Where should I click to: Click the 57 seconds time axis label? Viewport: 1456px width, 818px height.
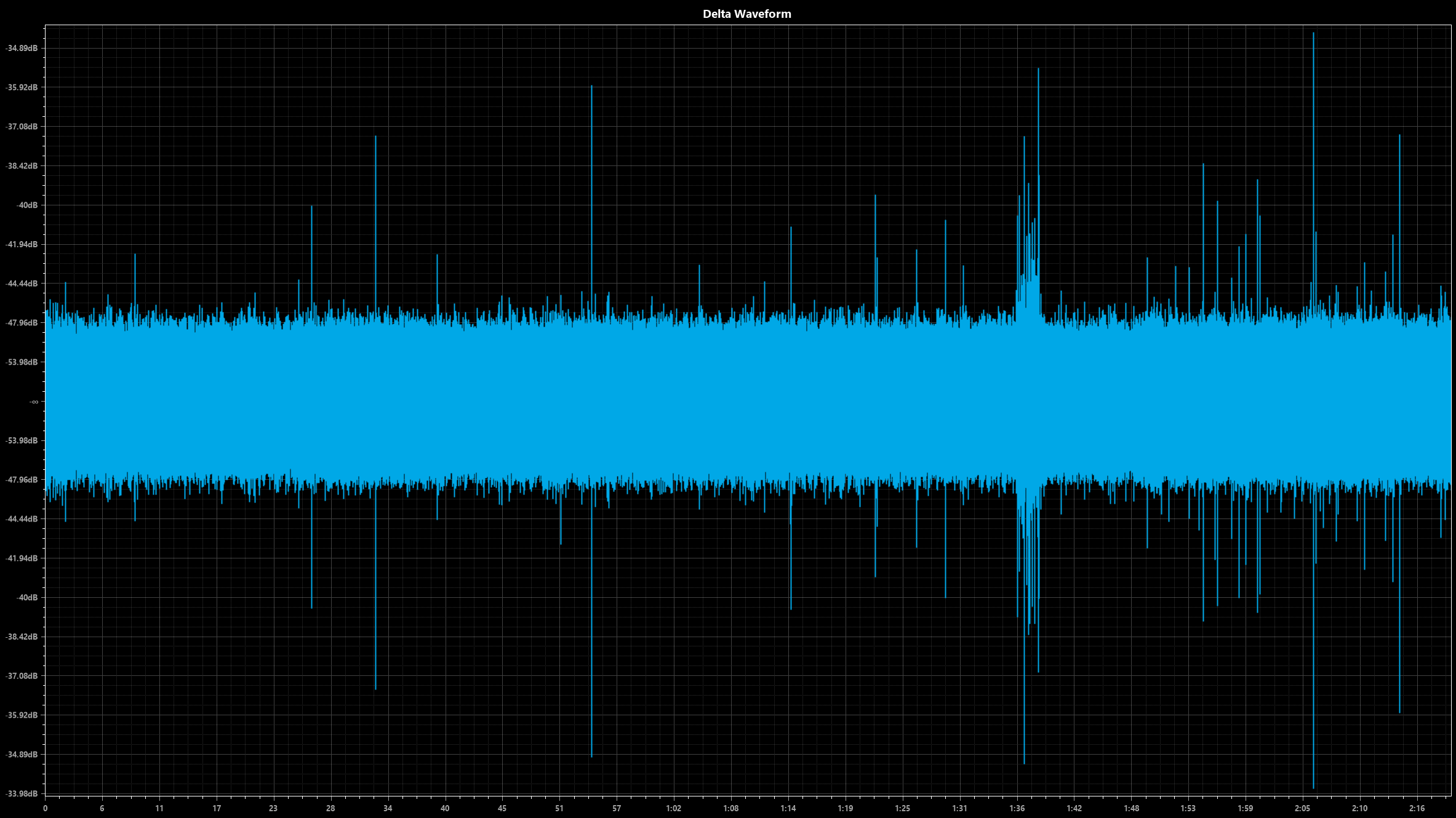[617, 808]
